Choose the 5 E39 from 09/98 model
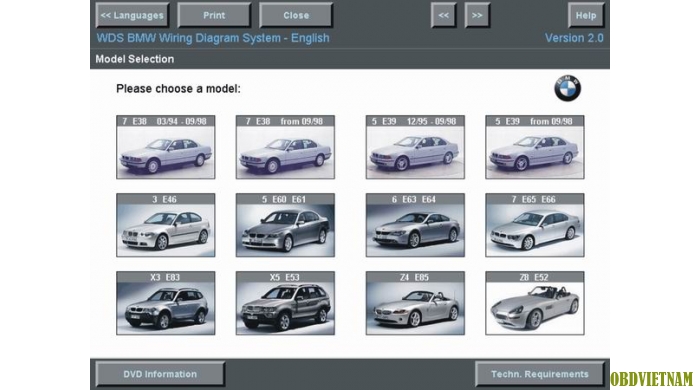This screenshot has height=390, width=700. (535, 147)
